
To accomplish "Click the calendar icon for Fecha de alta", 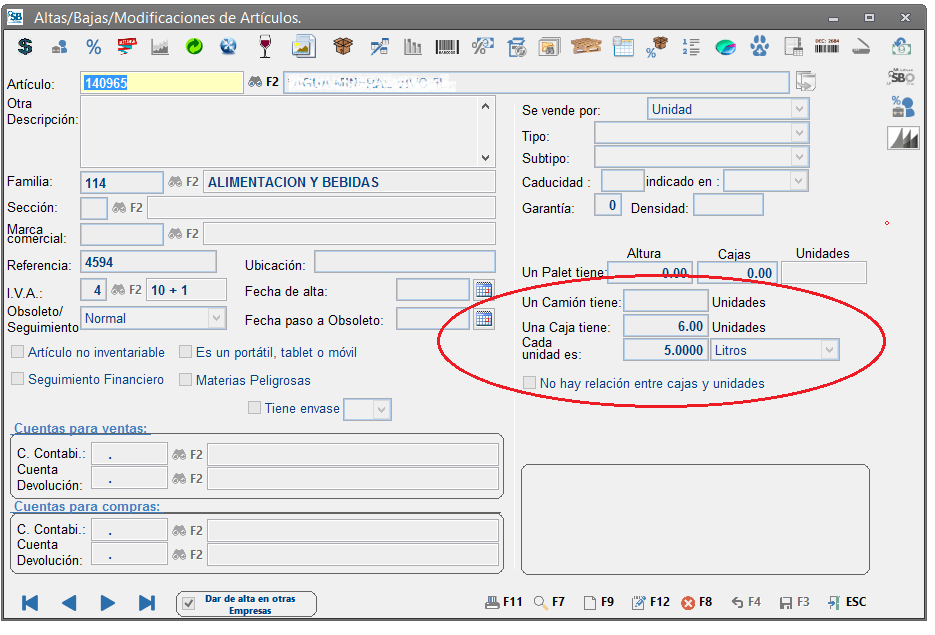I will coord(484,291).
